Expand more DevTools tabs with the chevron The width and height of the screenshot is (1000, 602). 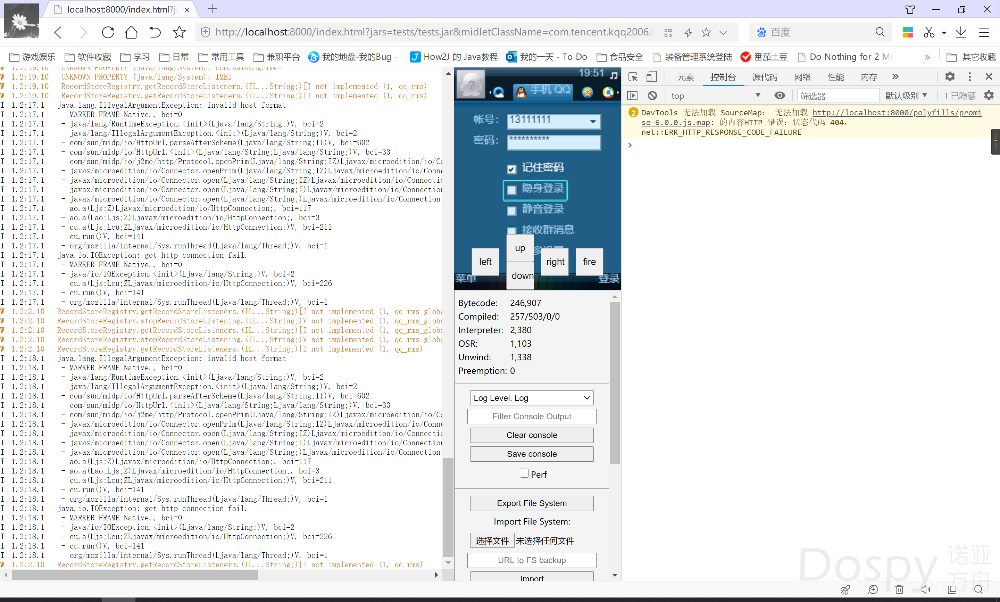click(x=895, y=77)
